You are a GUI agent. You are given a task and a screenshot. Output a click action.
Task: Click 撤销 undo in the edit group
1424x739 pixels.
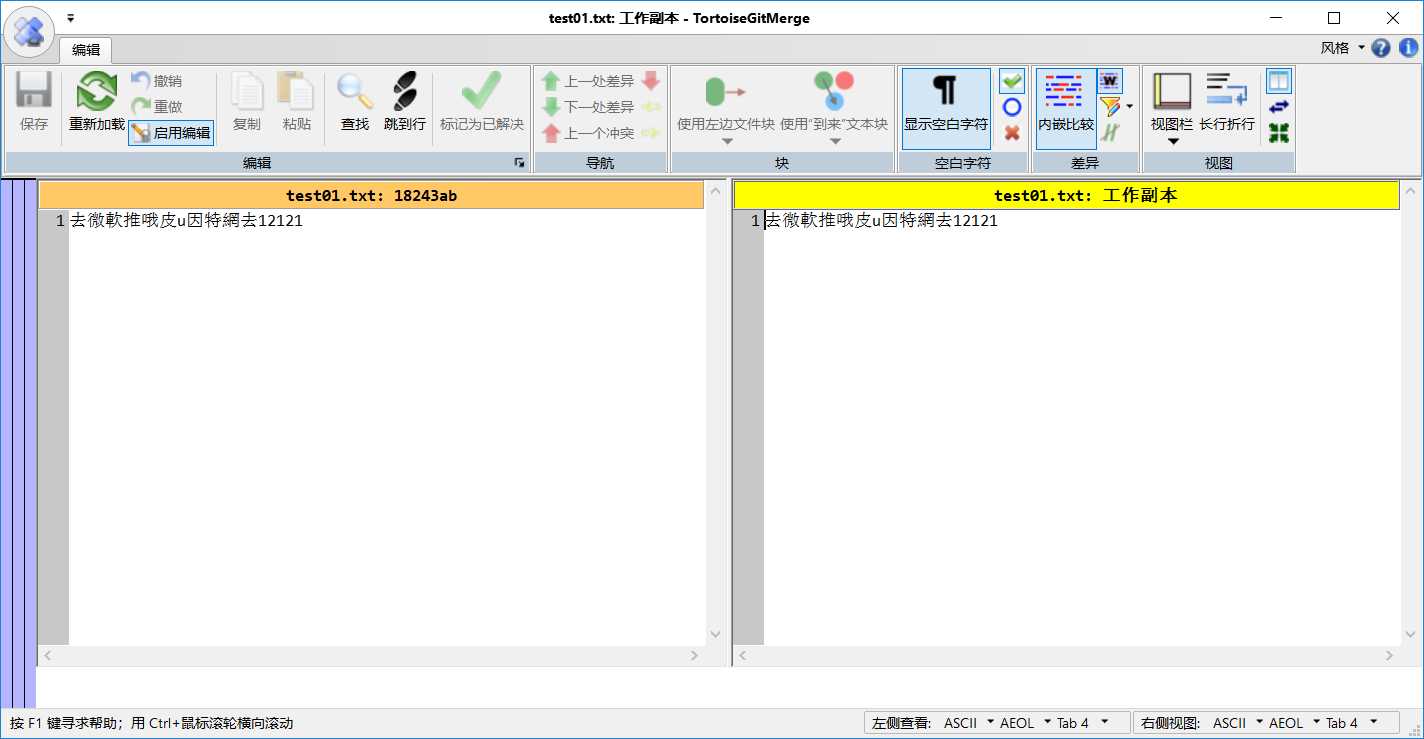[x=157, y=80]
